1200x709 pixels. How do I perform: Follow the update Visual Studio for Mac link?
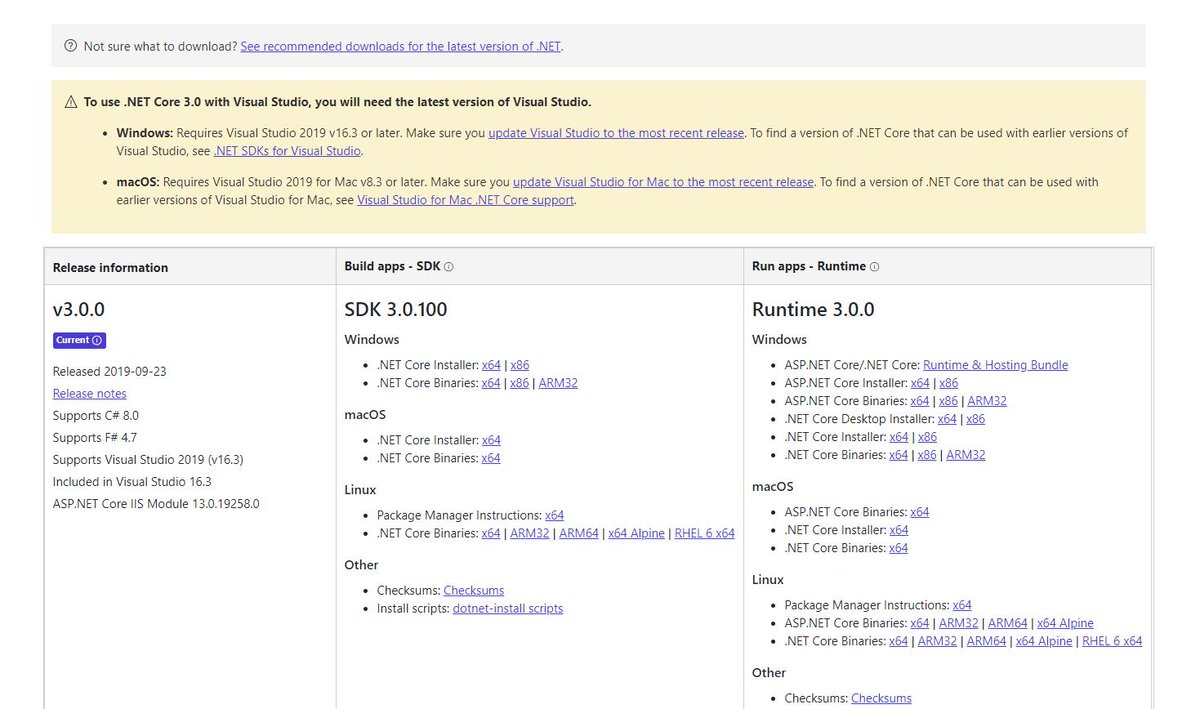[663, 182]
